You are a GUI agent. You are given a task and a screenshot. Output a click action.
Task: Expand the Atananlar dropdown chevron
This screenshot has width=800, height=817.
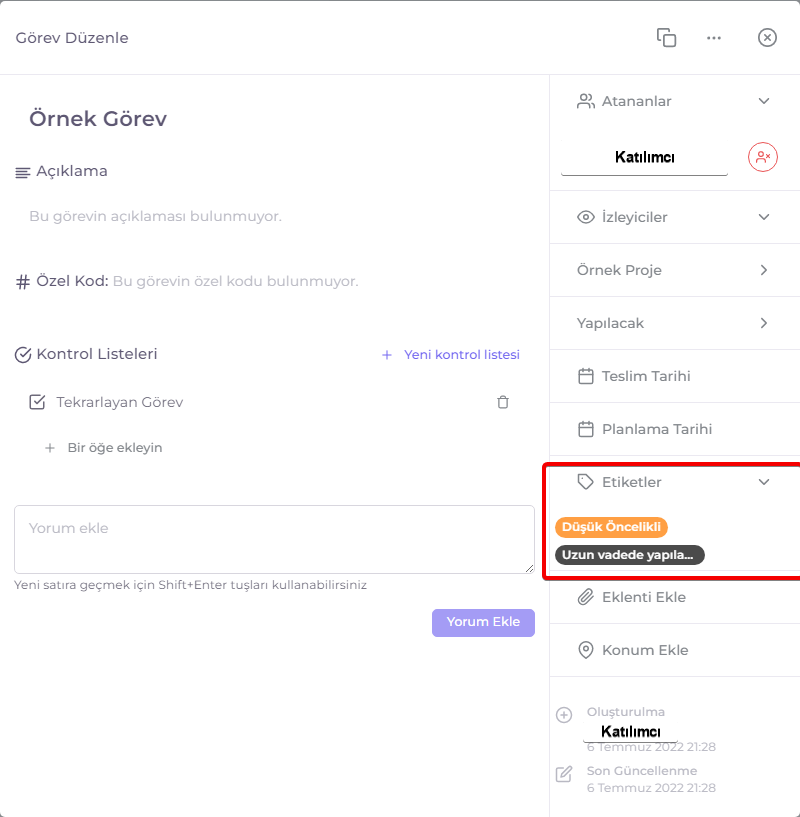764,101
